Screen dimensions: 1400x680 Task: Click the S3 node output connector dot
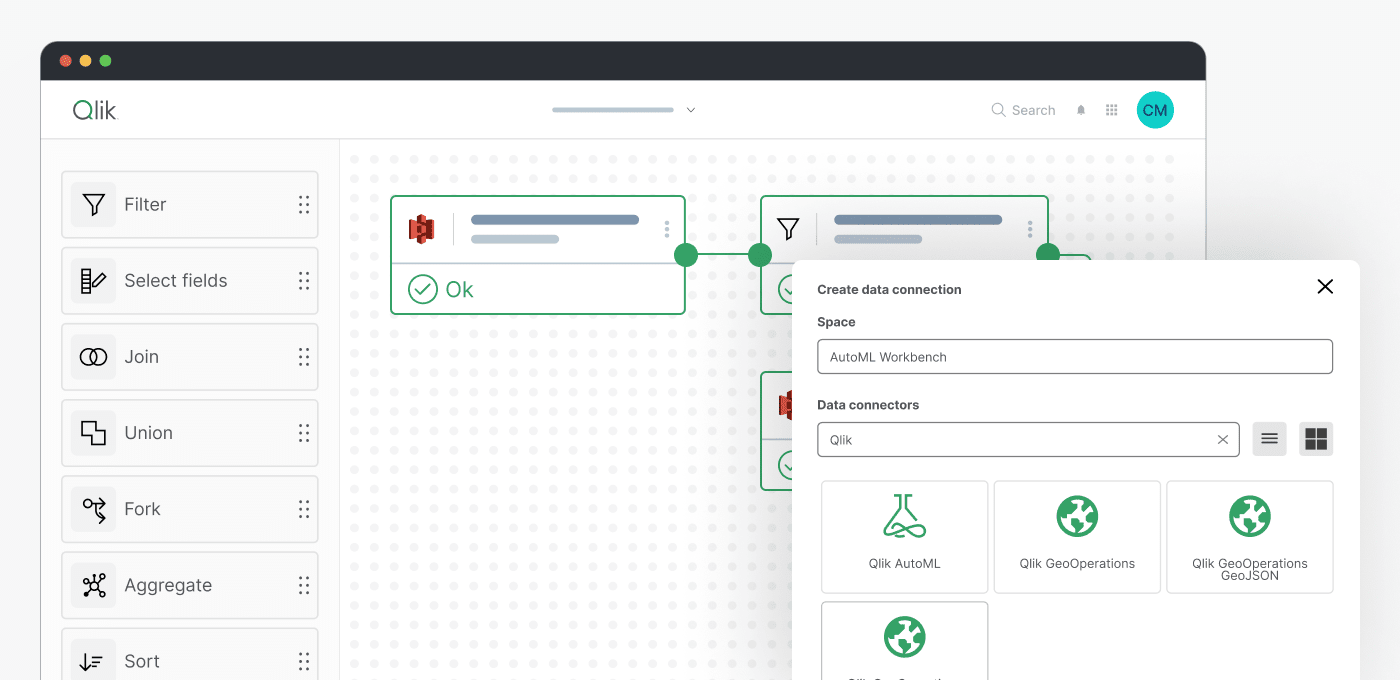click(685, 255)
